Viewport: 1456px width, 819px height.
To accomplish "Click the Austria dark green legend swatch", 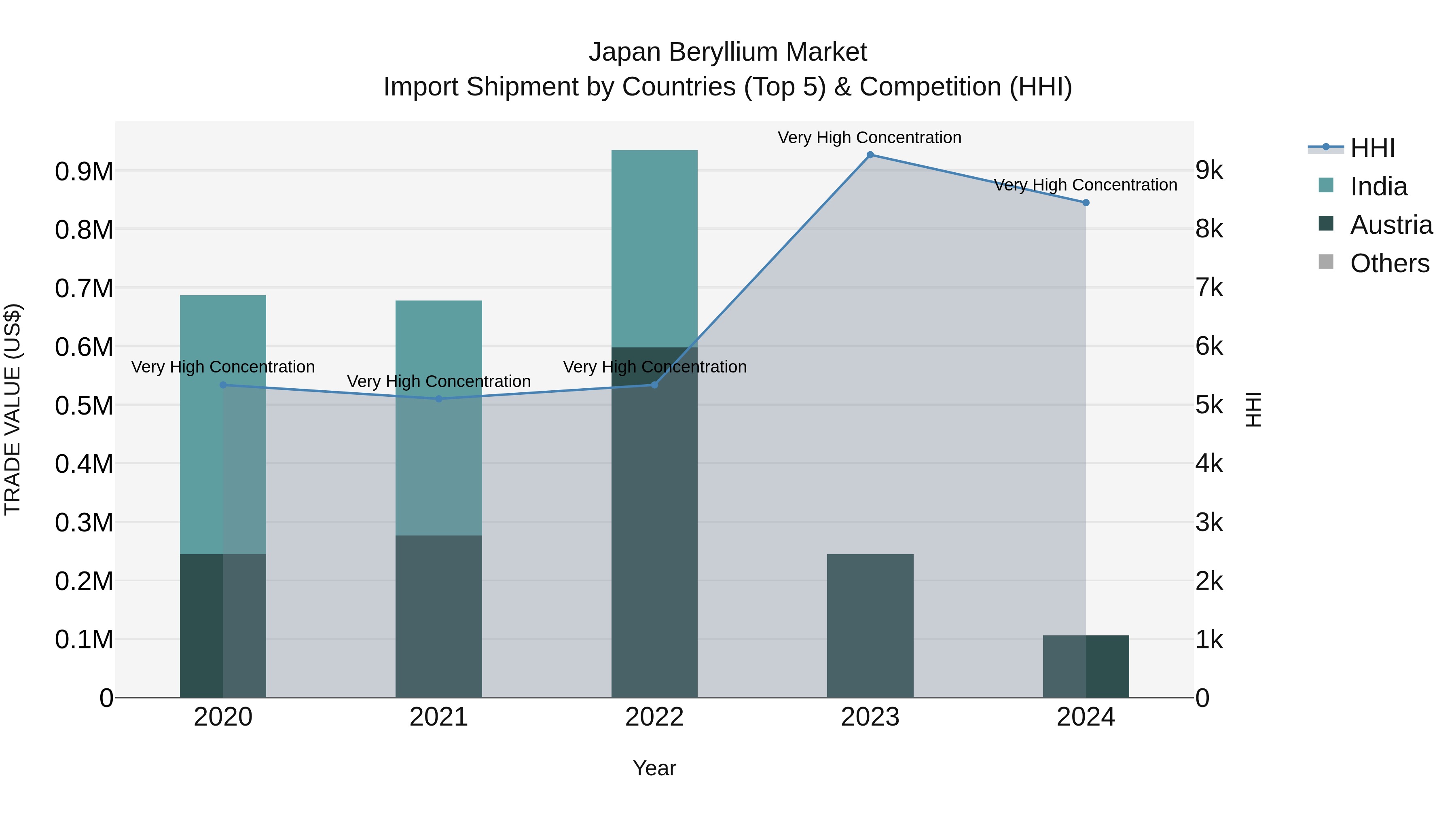I will [x=1325, y=224].
